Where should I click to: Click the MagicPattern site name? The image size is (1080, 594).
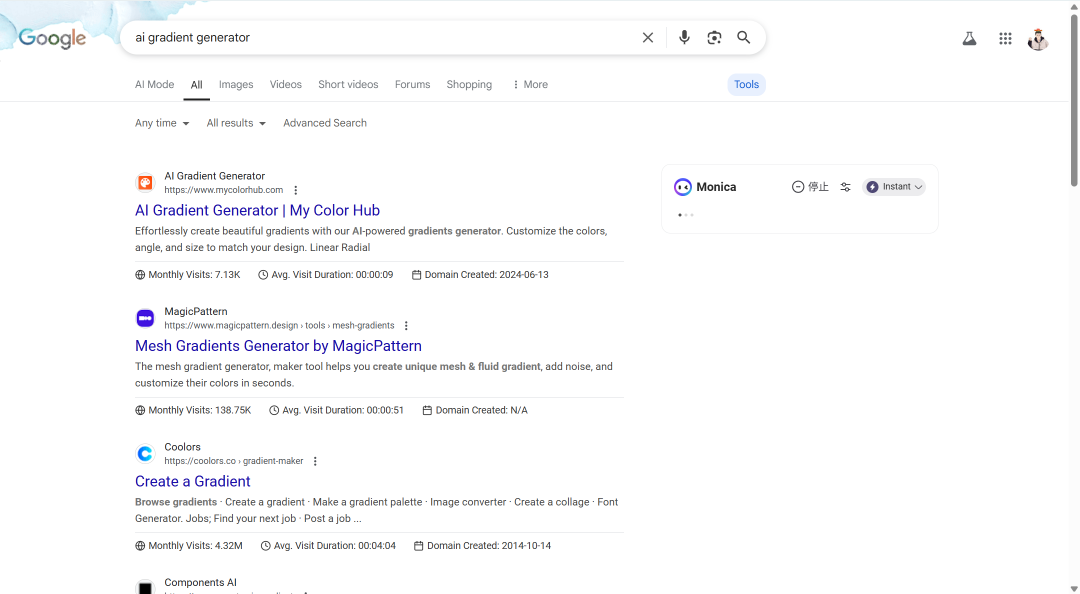point(196,311)
